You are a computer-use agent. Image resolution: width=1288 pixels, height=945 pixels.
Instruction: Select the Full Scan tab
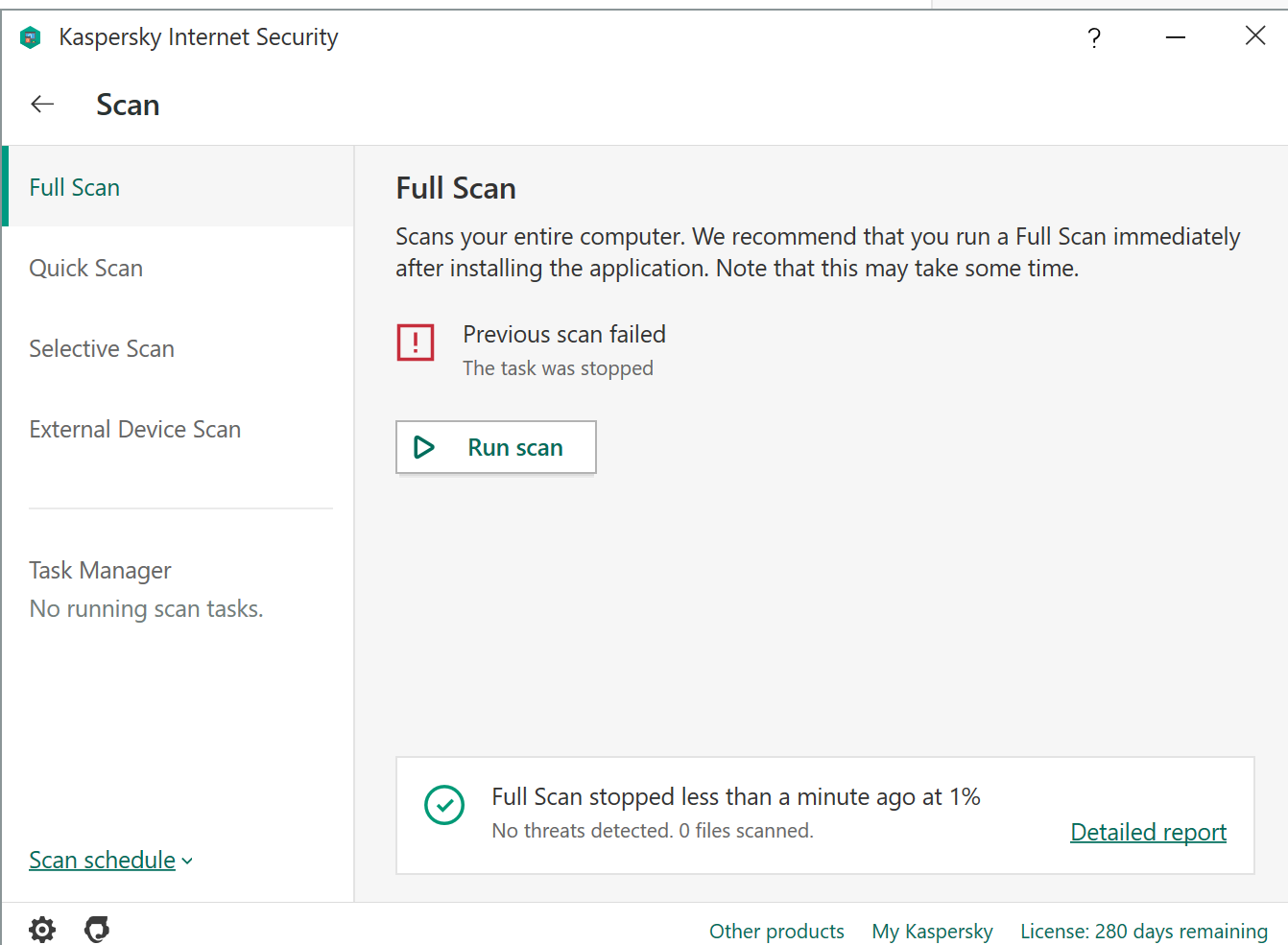click(x=75, y=187)
